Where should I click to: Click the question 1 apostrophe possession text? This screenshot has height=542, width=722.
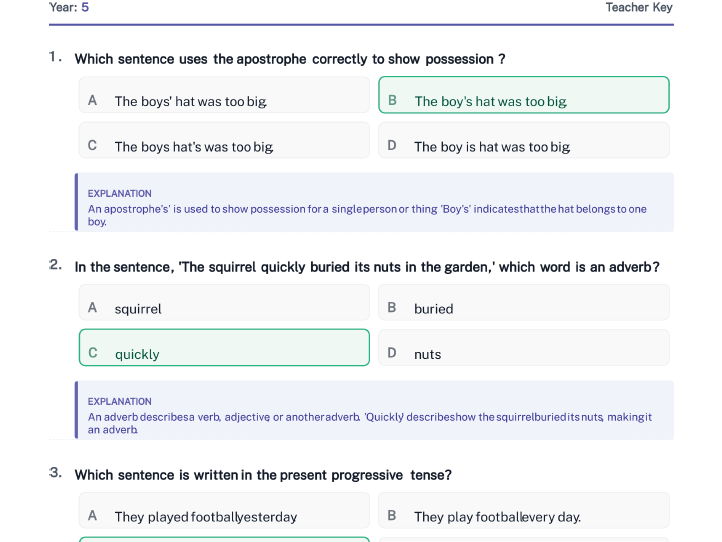(290, 59)
